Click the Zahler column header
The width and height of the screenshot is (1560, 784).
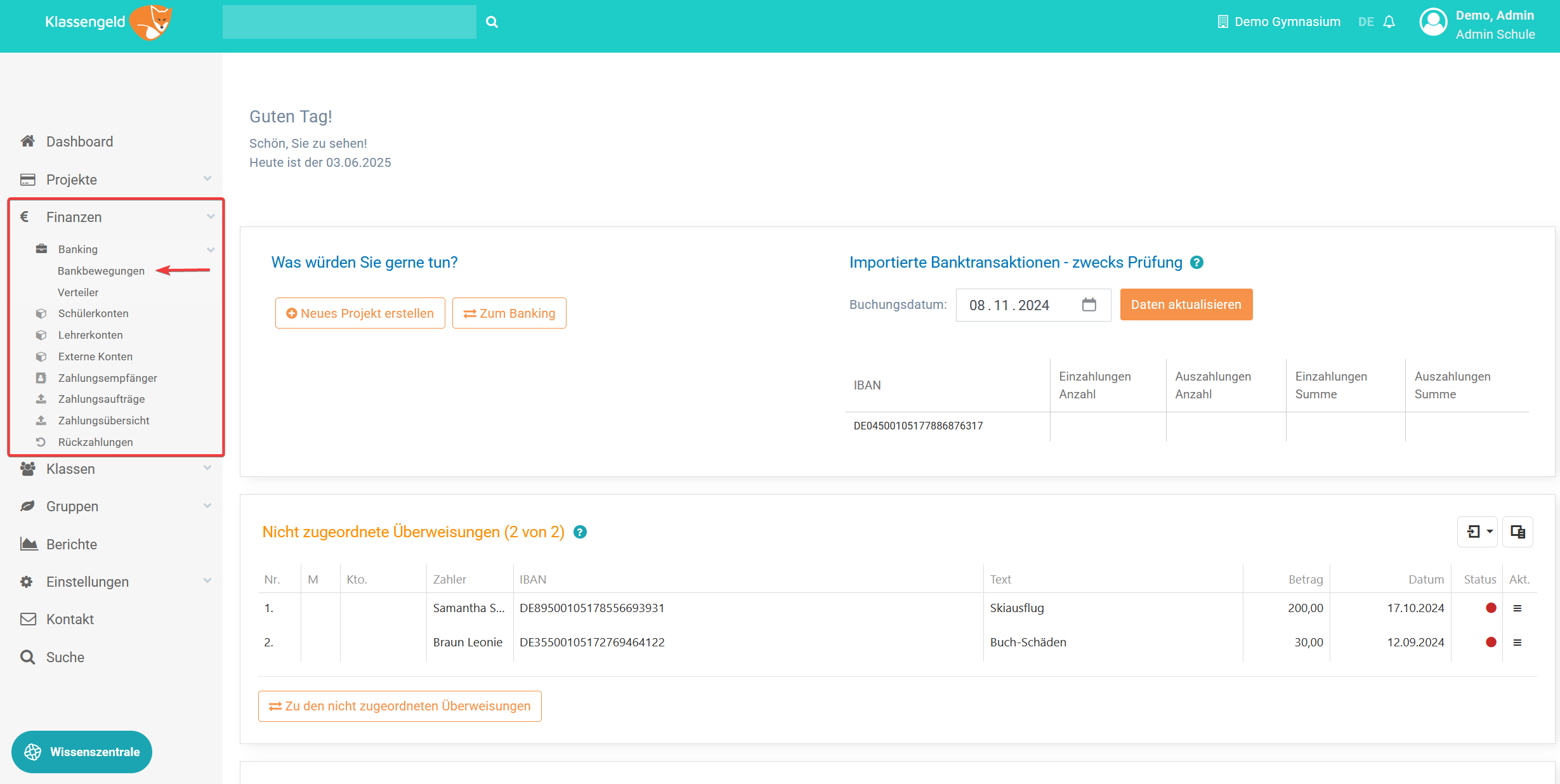(450, 579)
